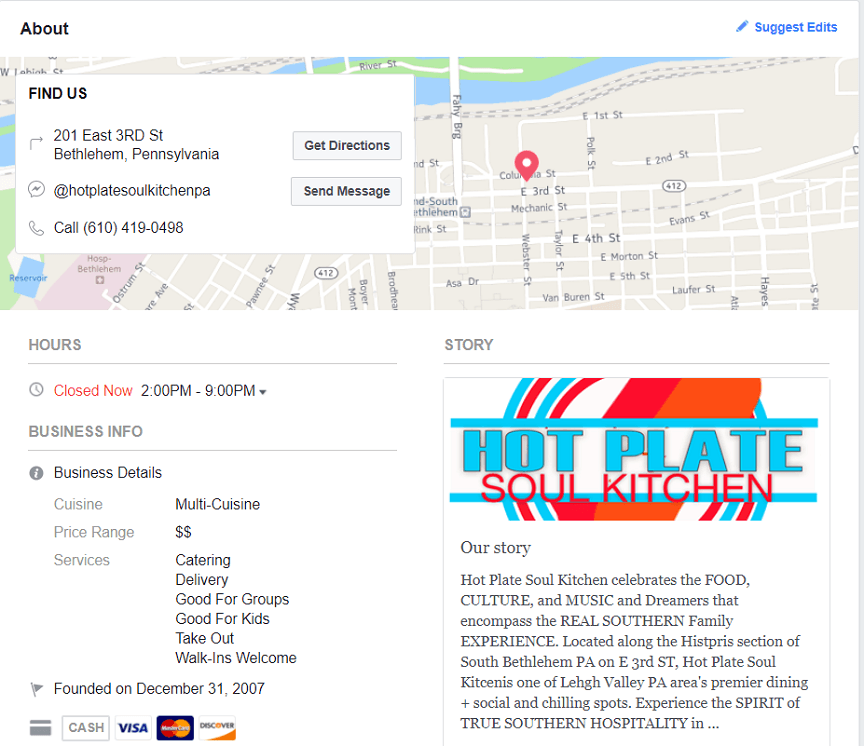864x746 pixels.
Task: Click the founded flag icon
Action: pos(36,689)
